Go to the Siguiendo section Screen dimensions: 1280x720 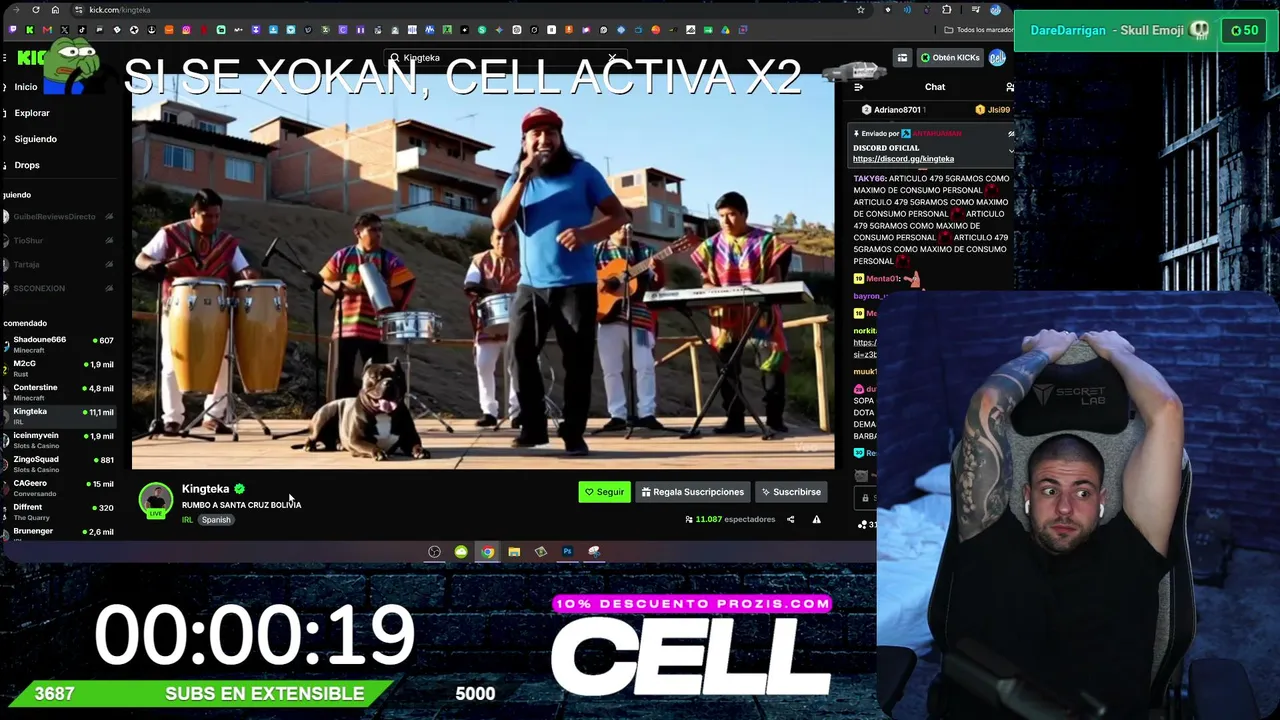pos(36,139)
